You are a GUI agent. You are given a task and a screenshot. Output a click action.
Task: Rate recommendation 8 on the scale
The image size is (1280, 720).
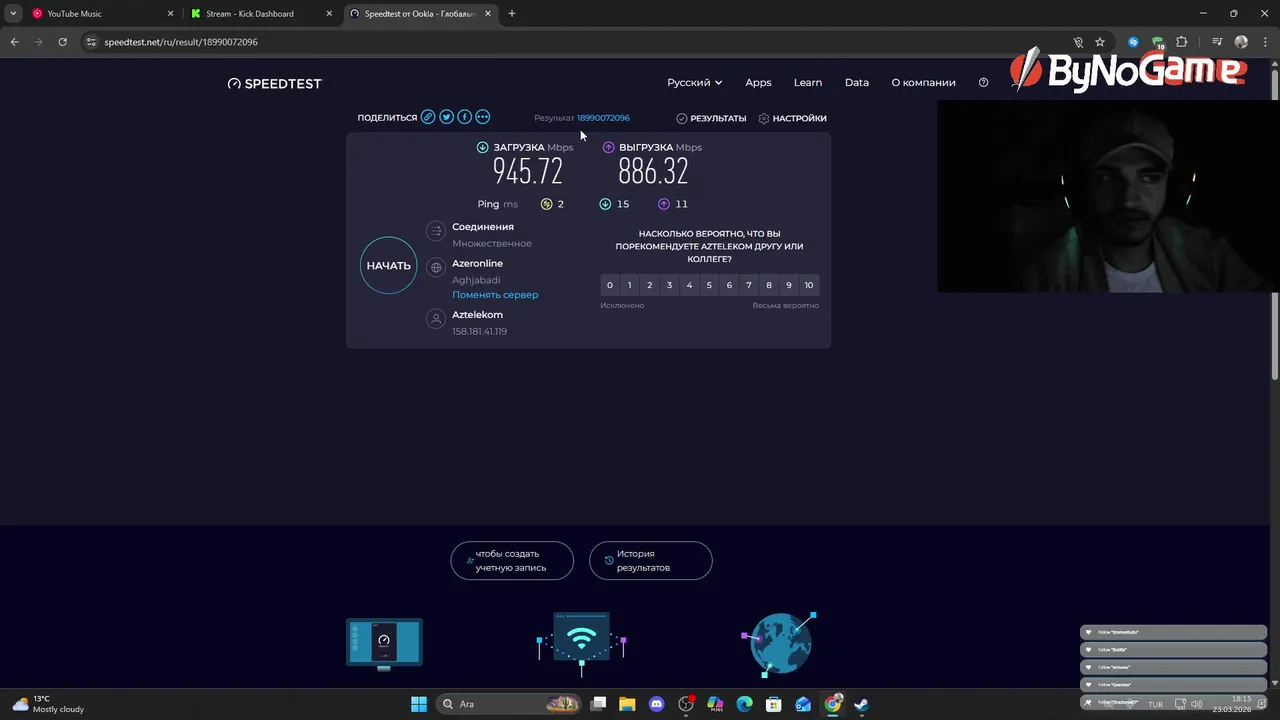pos(769,285)
